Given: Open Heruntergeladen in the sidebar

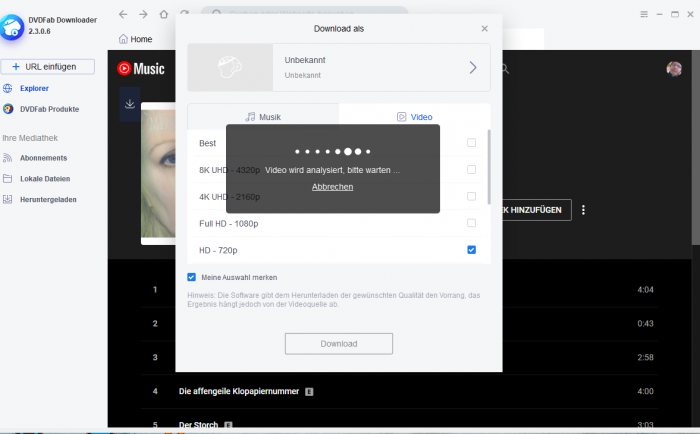Looking at the screenshot, I should pyautogui.click(x=48, y=199).
